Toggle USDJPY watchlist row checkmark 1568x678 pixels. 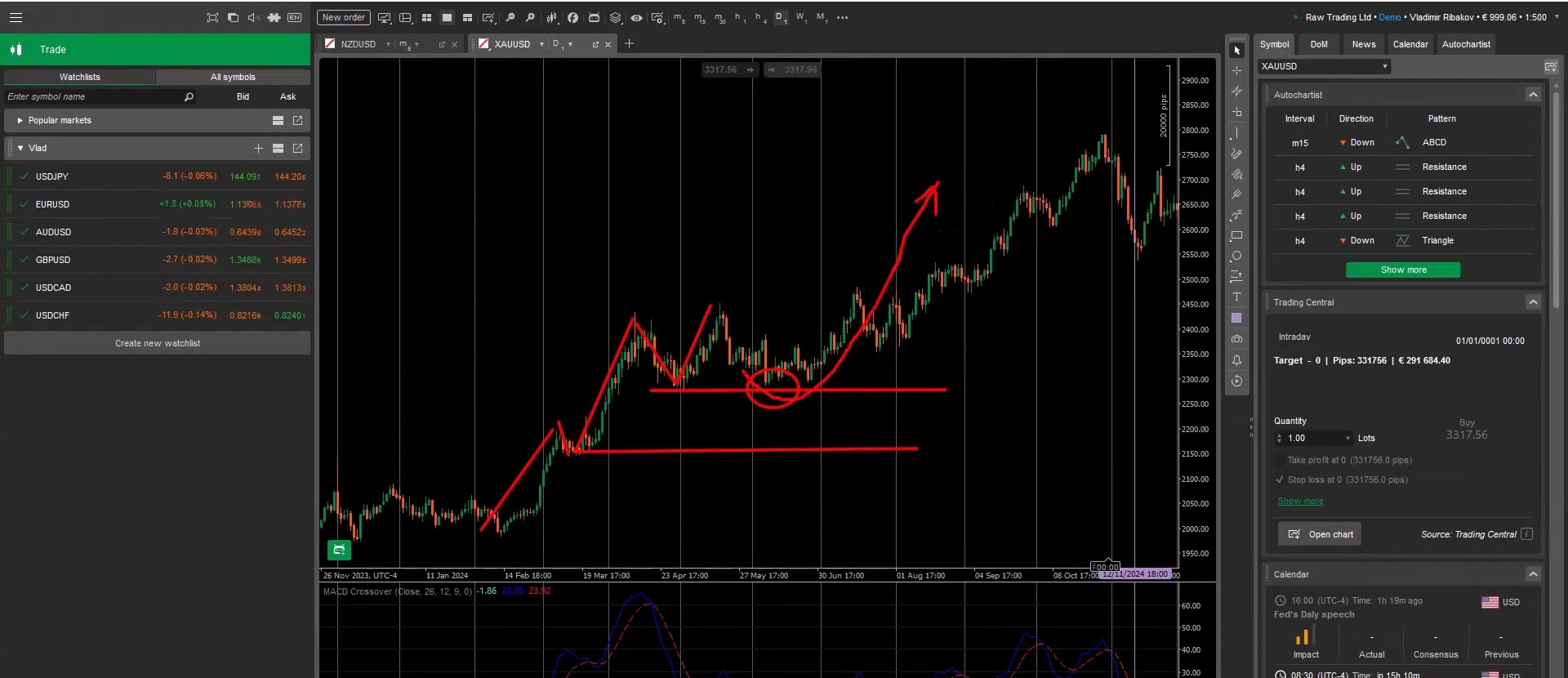click(x=24, y=176)
